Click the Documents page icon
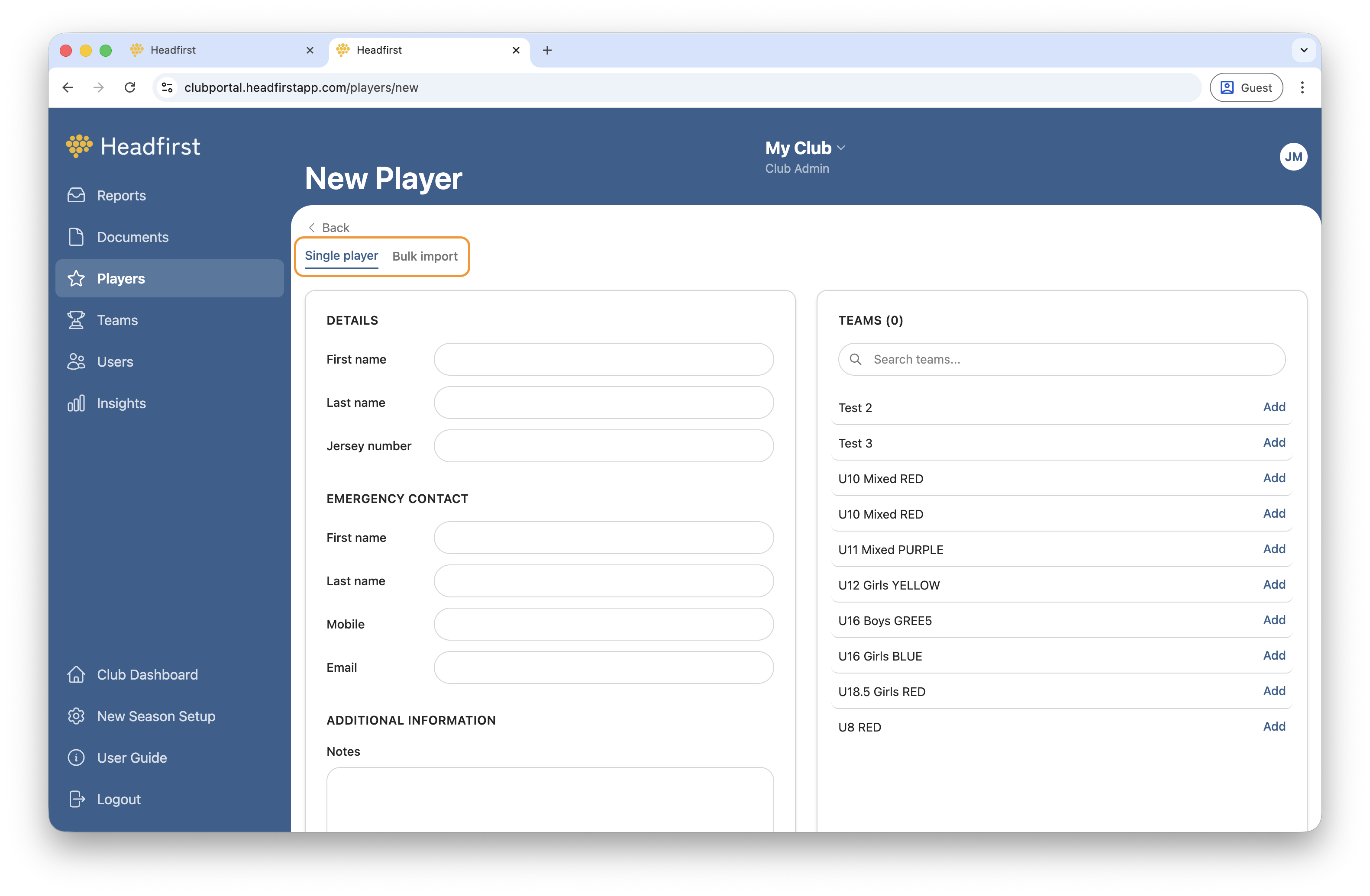This screenshot has height=896, width=1370. 76,237
